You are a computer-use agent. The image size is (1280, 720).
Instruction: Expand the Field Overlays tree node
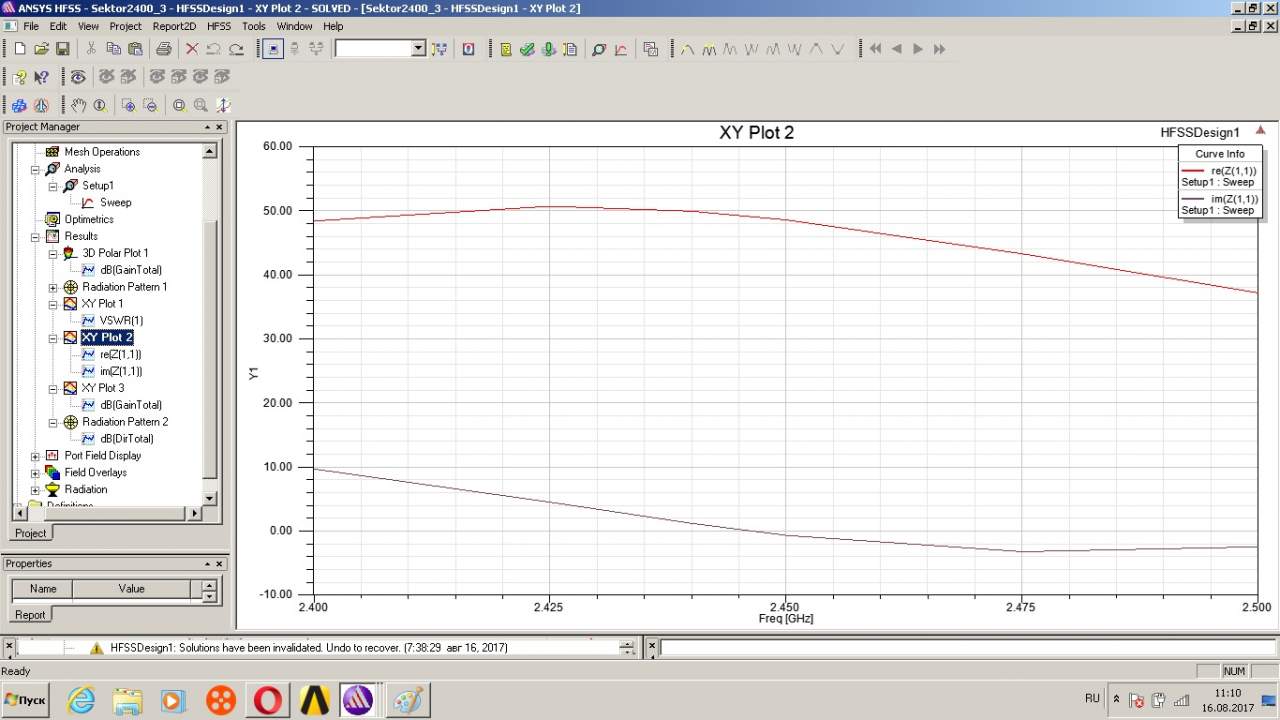pyautogui.click(x=35, y=473)
